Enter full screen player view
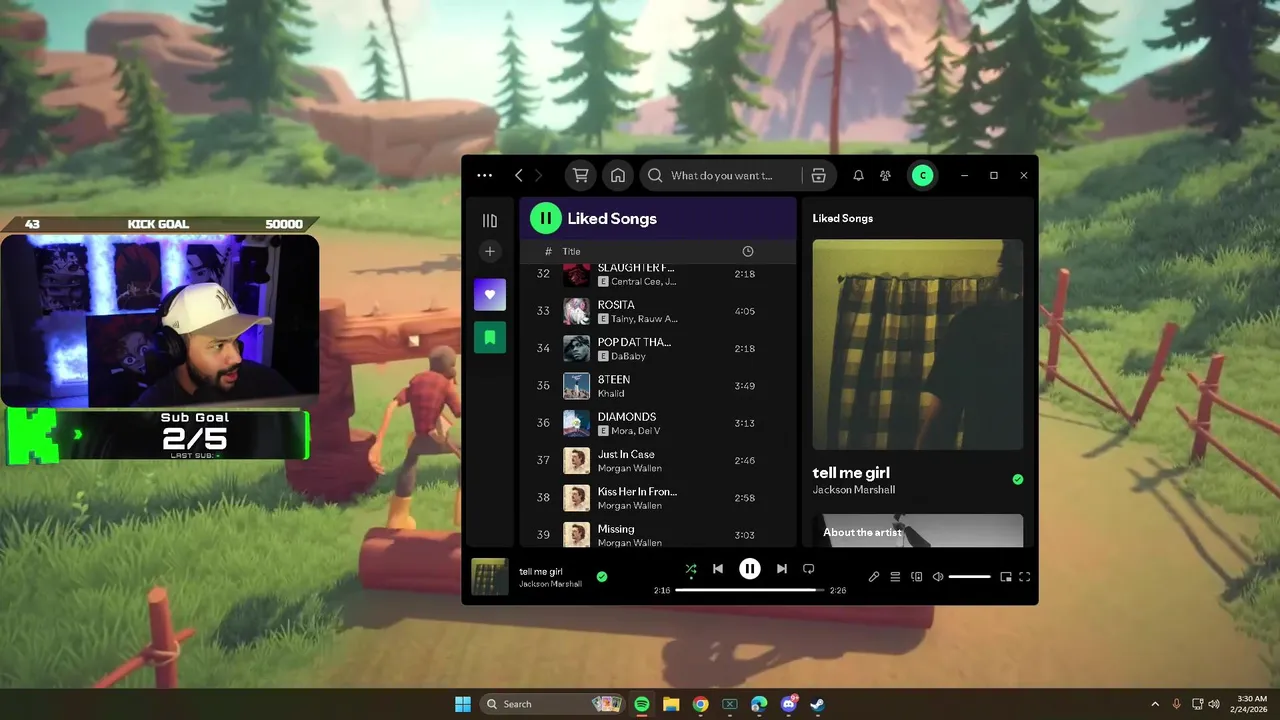The height and width of the screenshot is (720, 1280). pos(1024,577)
